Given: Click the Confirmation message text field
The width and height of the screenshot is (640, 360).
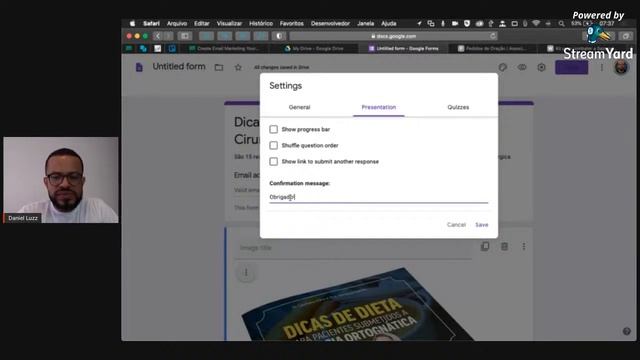Looking at the screenshot, I should [x=378, y=197].
